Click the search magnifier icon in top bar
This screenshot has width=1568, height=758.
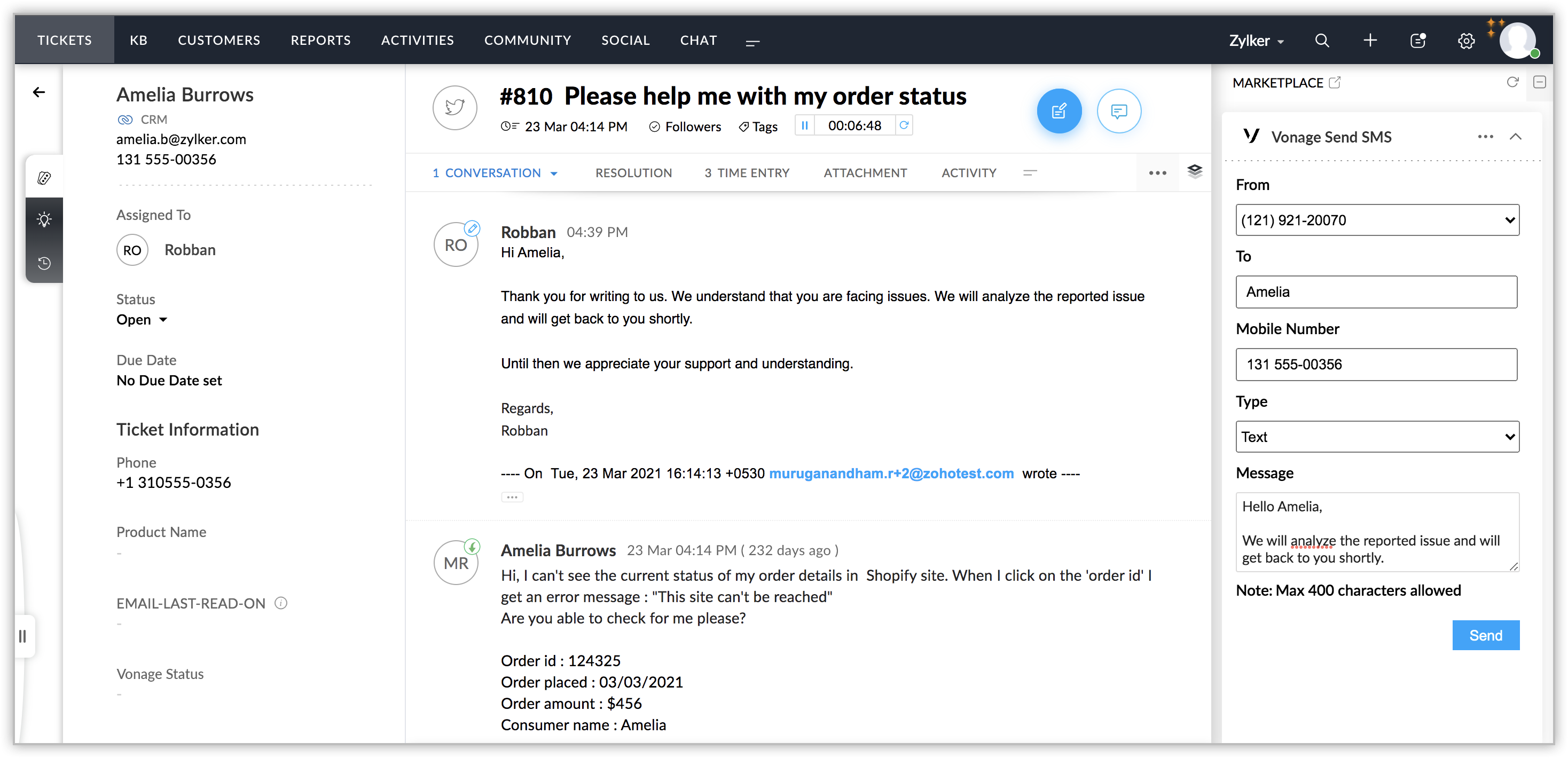1321,40
